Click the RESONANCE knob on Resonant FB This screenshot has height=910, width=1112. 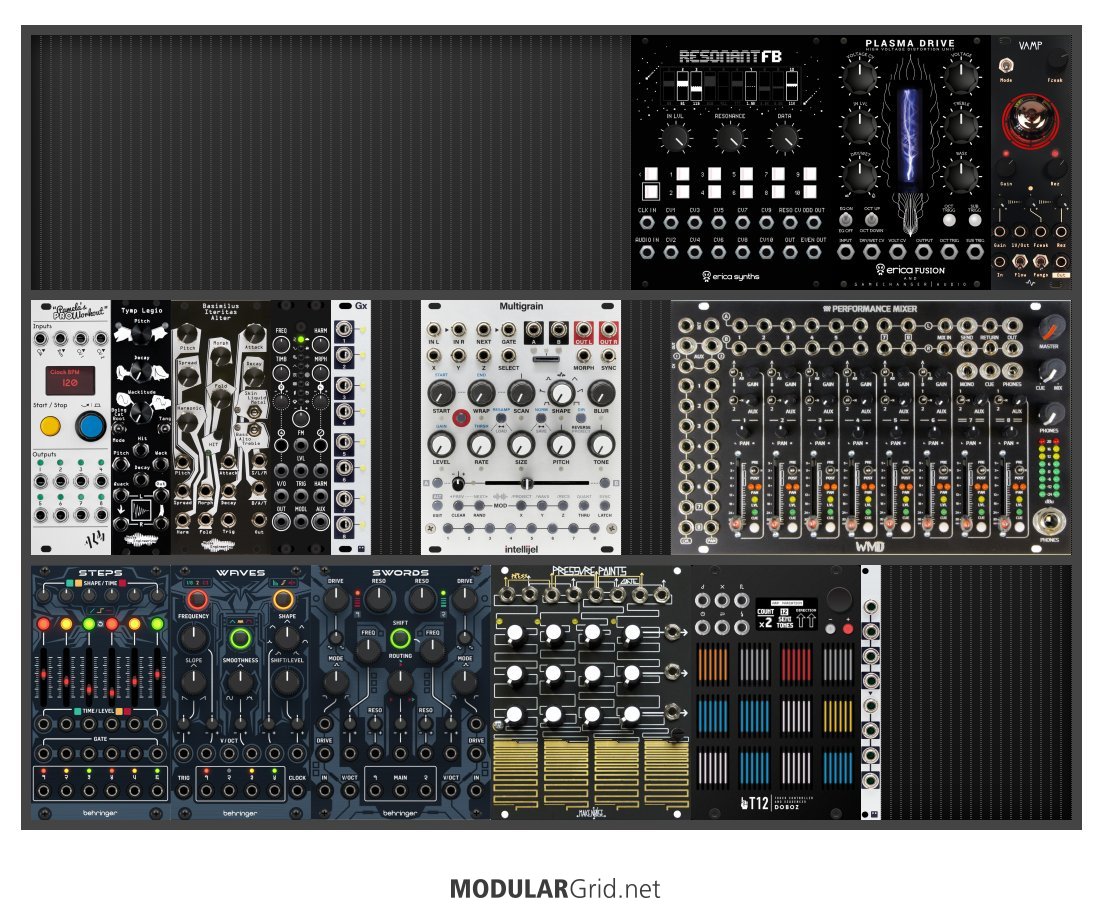[730, 138]
